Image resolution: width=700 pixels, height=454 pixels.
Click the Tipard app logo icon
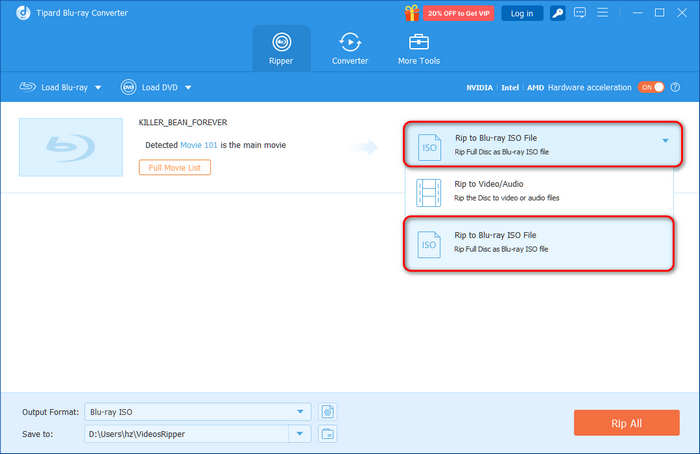23,12
